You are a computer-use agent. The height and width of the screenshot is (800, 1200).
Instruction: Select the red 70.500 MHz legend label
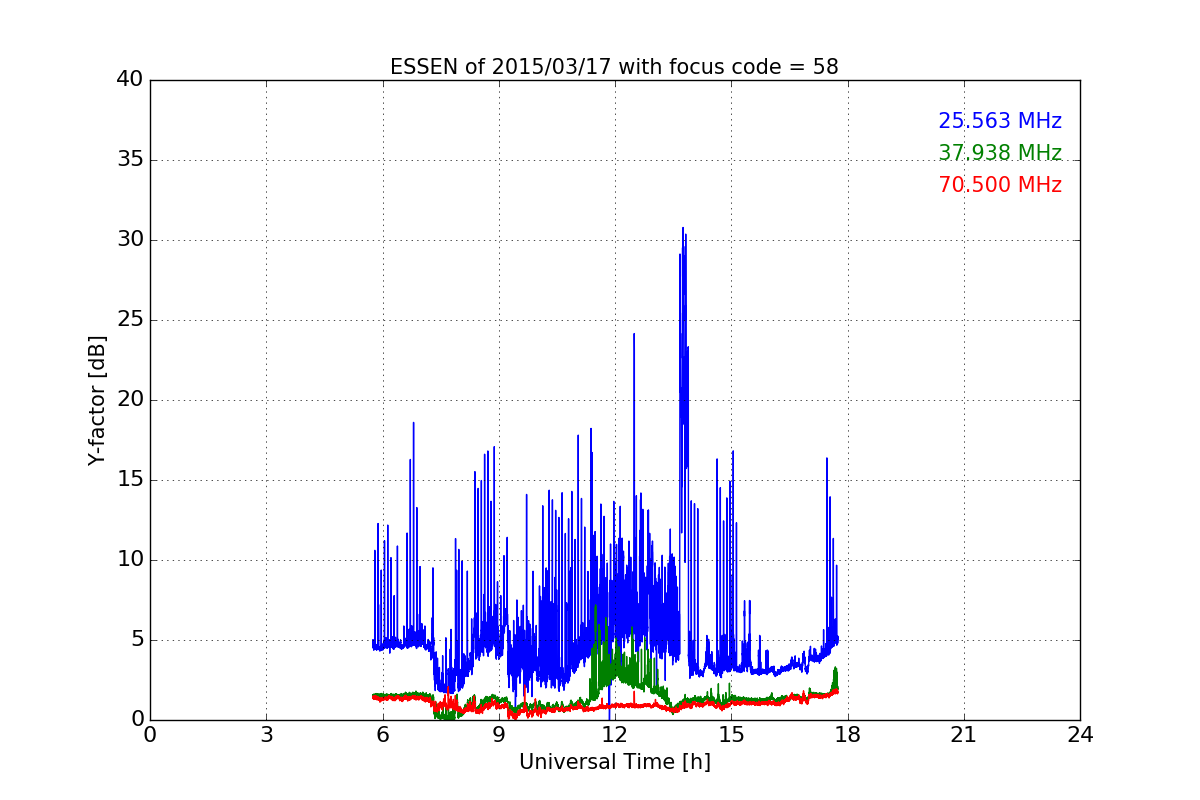tap(1000, 185)
